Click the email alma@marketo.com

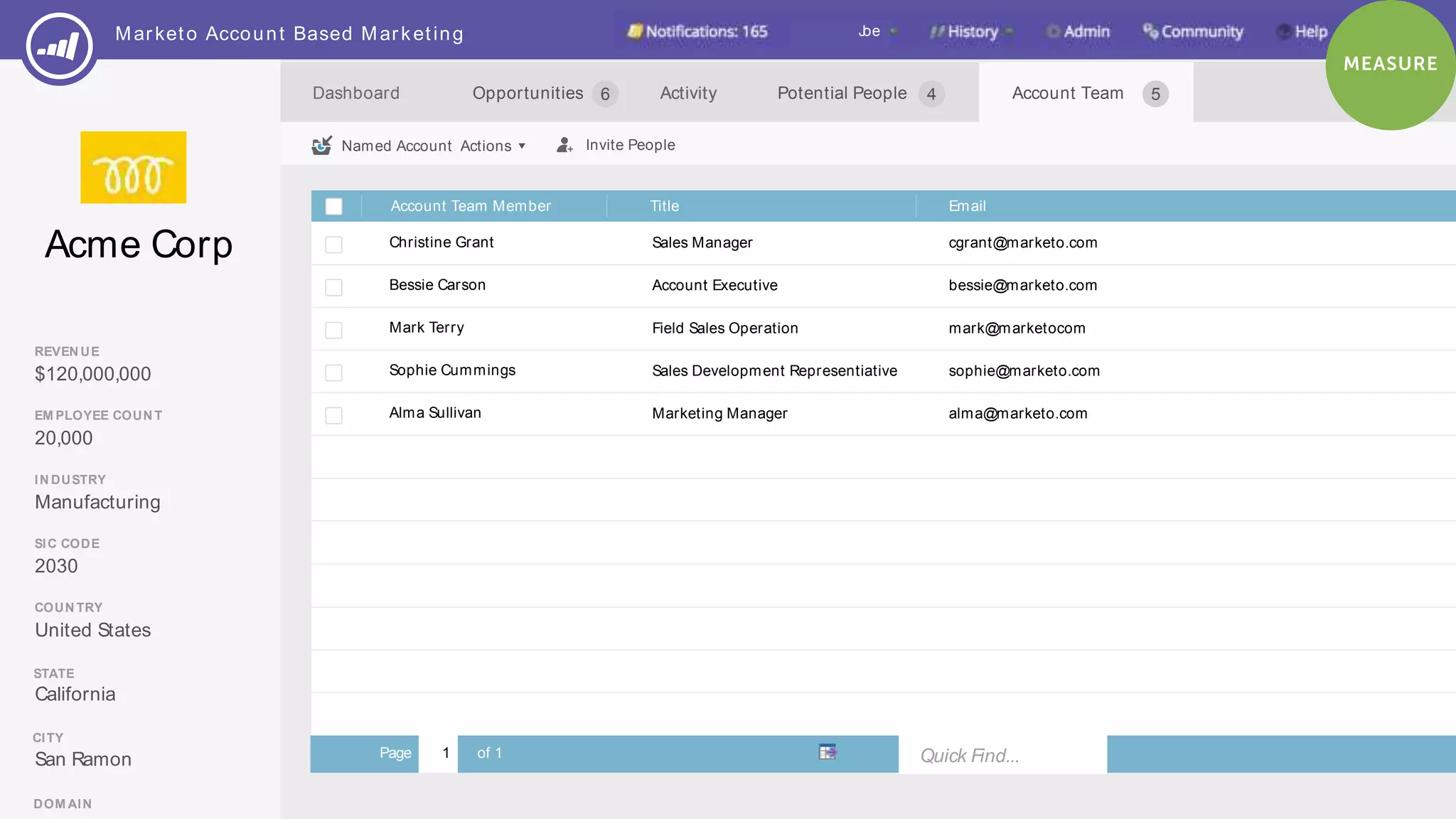(1018, 413)
